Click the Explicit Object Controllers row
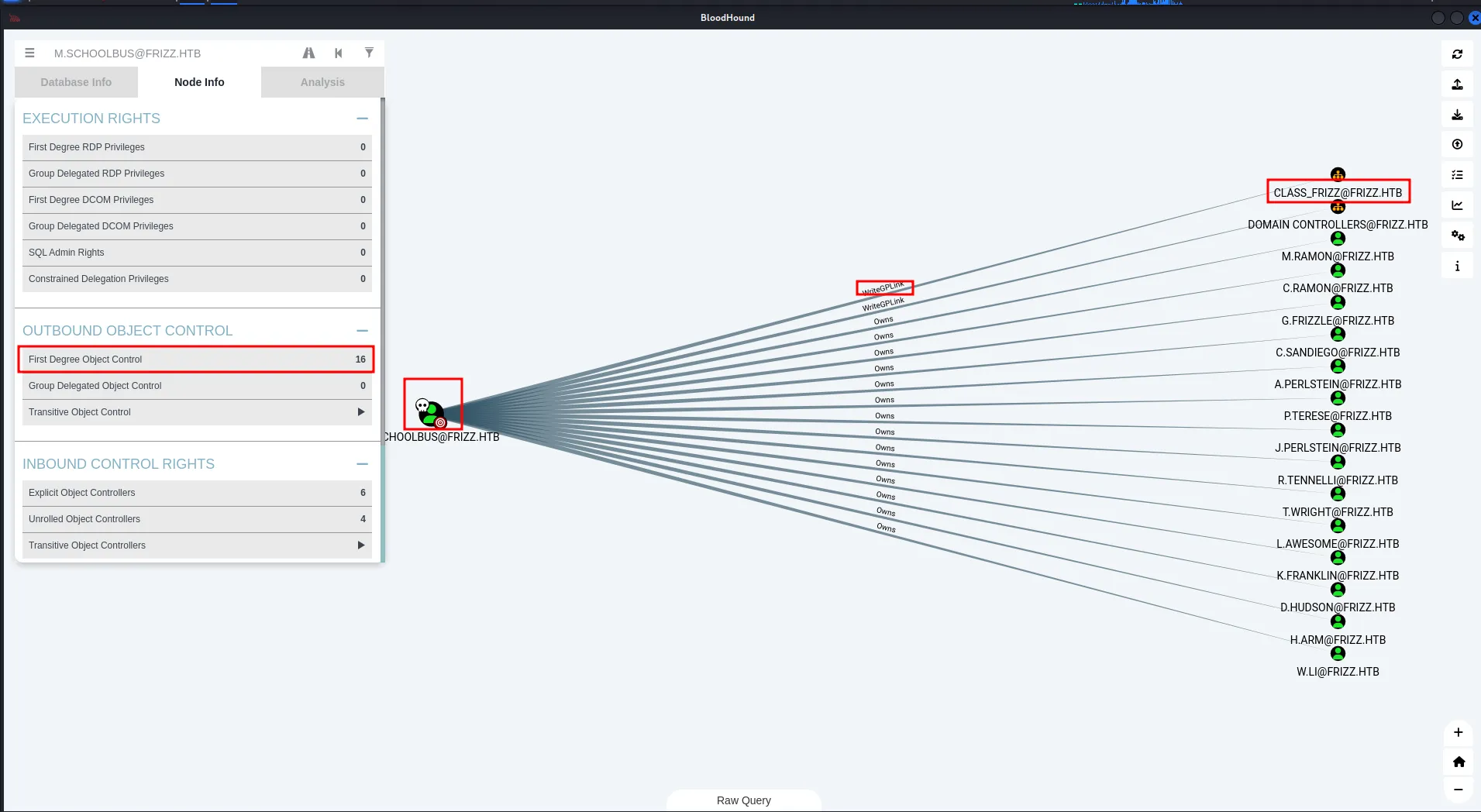This screenshot has height=812, width=1481. point(197,493)
